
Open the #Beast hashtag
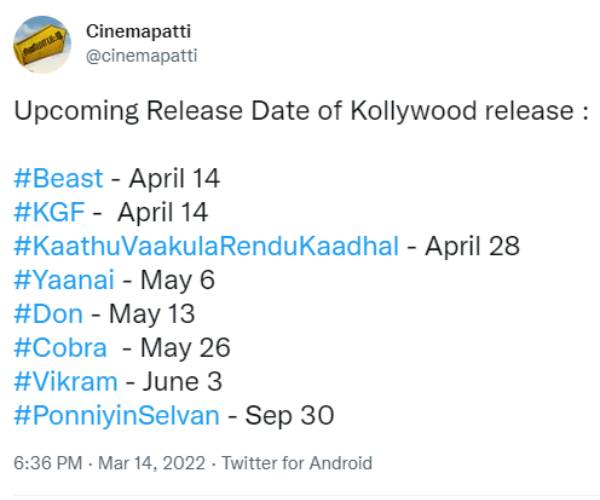(x=58, y=179)
